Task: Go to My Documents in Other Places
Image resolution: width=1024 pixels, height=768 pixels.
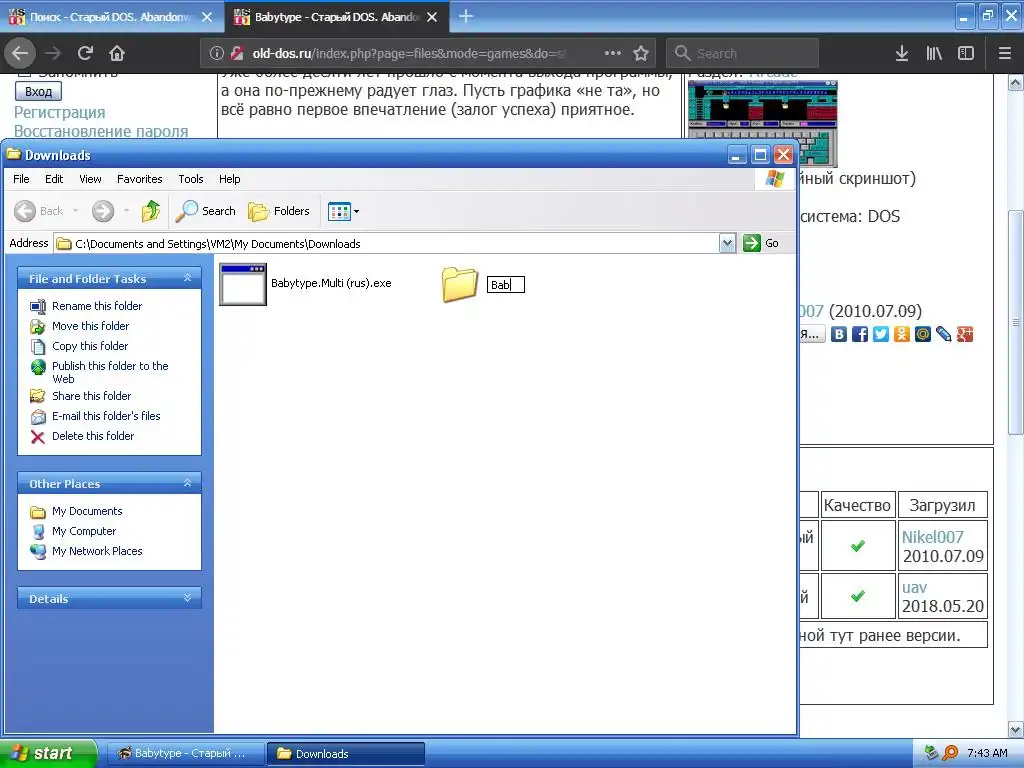Action: (x=87, y=511)
